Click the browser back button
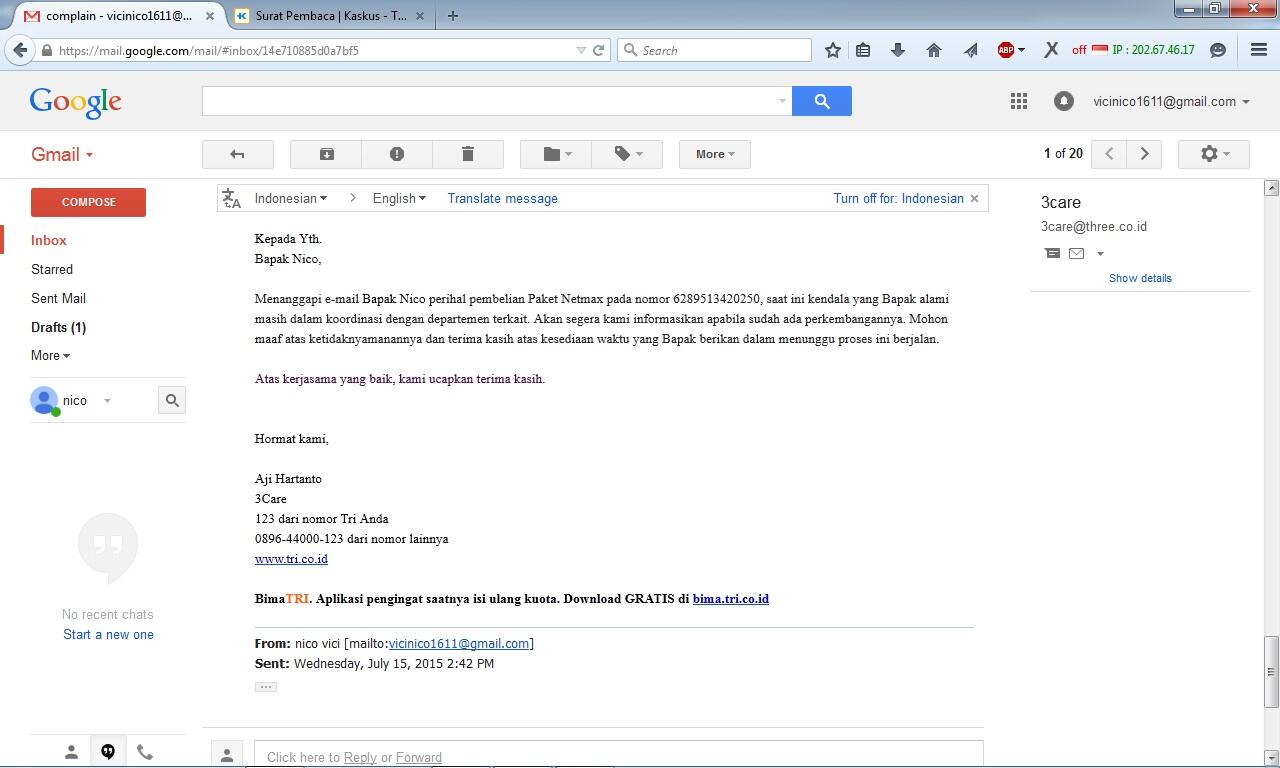The height and width of the screenshot is (768, 1280). click(x=20, y=50)
